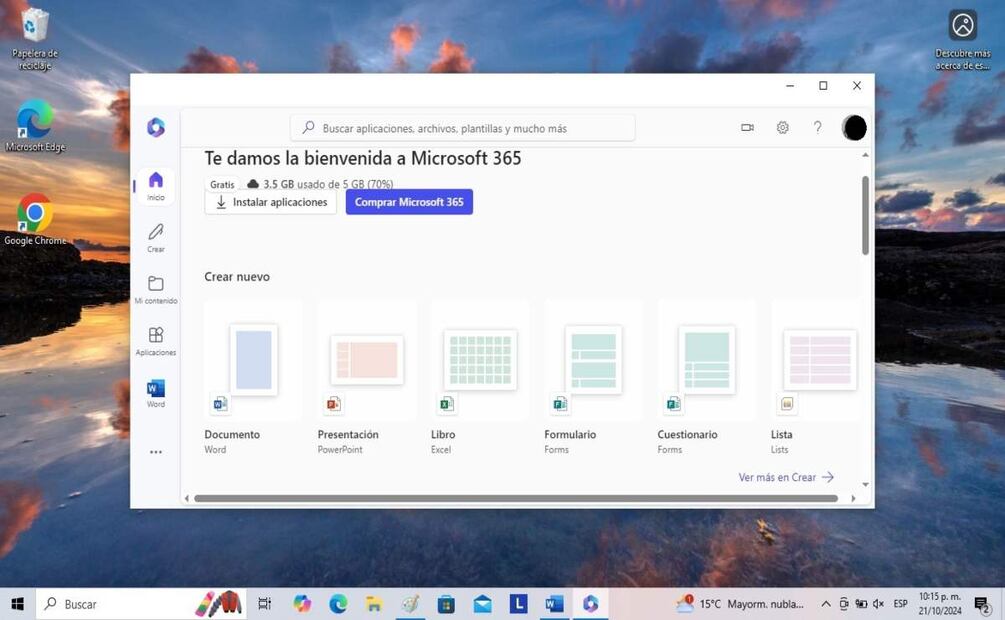
Task: Click the Microsoft 365 logo icon
Action: pyautogui.click(x=155, y=127)
